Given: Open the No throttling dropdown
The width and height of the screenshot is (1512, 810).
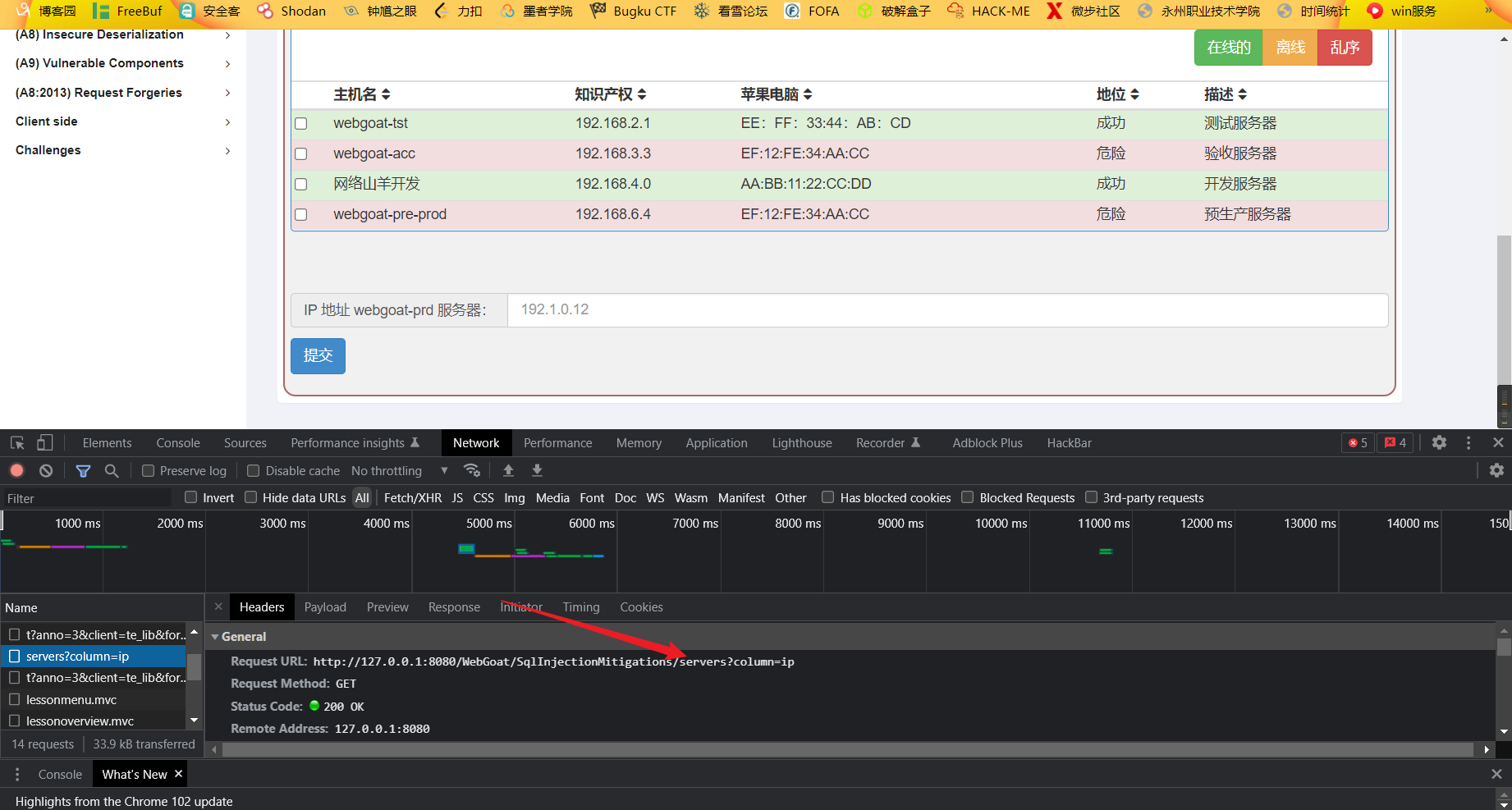Looking at the screenshot, I should pos(400,471).
